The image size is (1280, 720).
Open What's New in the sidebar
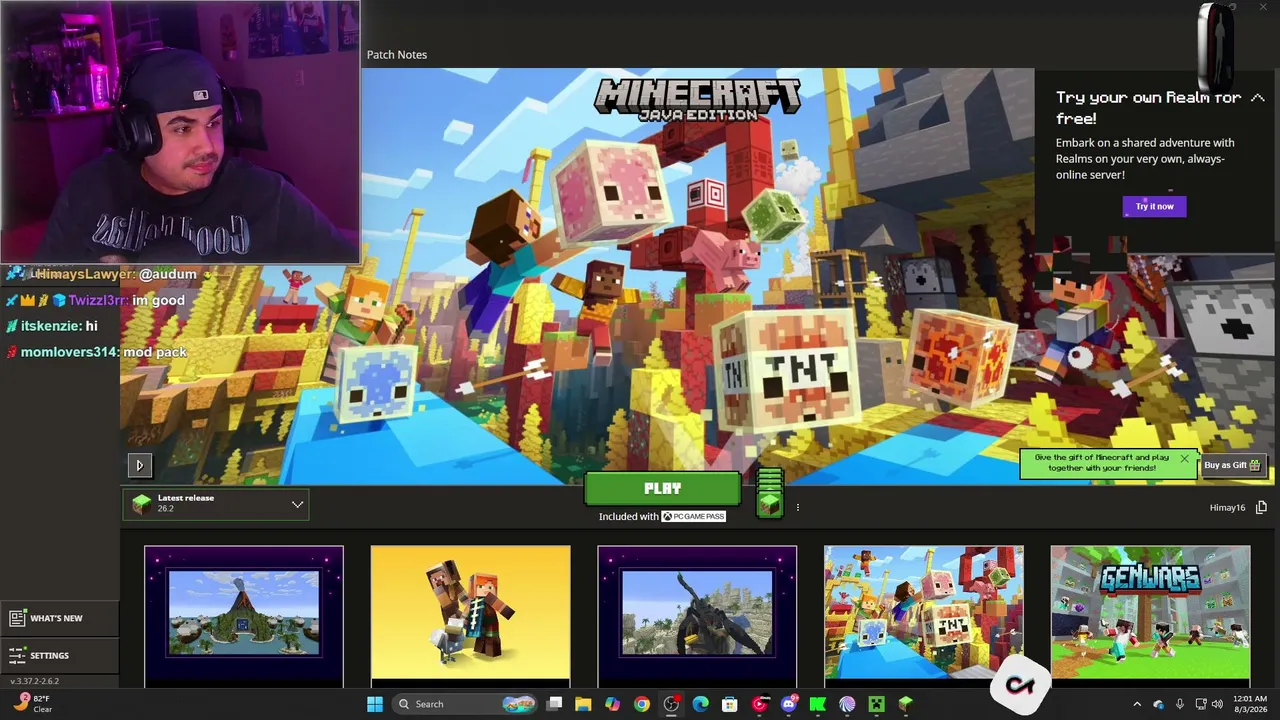(59, 618)
